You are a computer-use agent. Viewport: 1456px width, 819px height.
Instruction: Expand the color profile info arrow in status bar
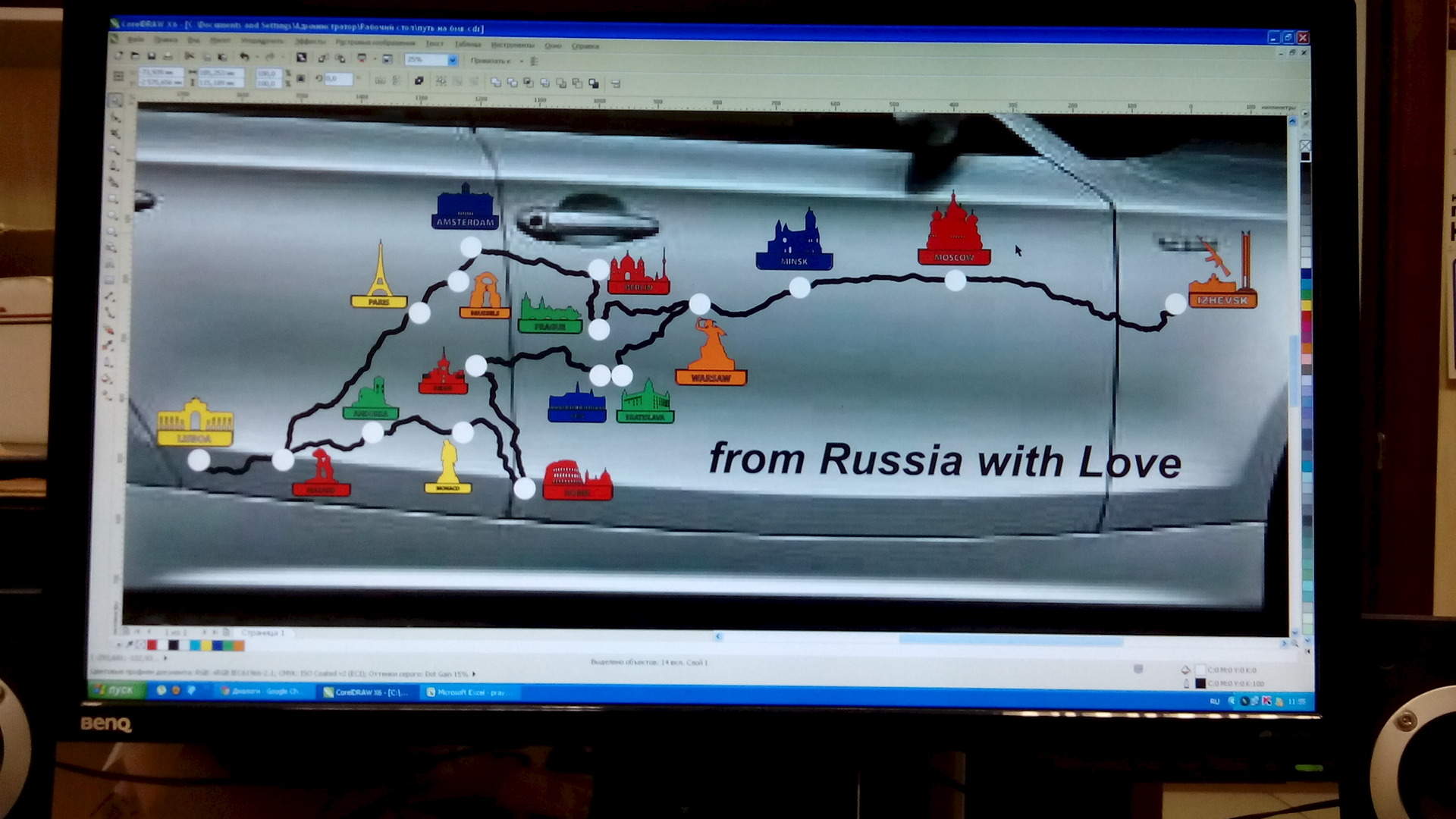pos(474,673)
